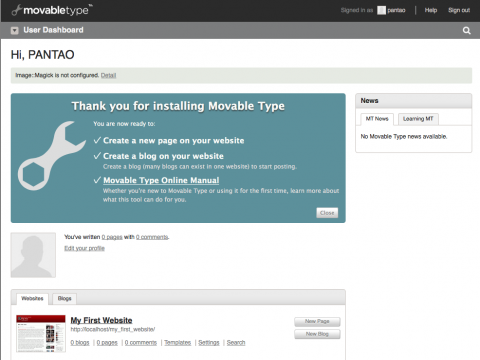
Task: Click the 0 pages link in profile summary
Action: tap(112, 237)
